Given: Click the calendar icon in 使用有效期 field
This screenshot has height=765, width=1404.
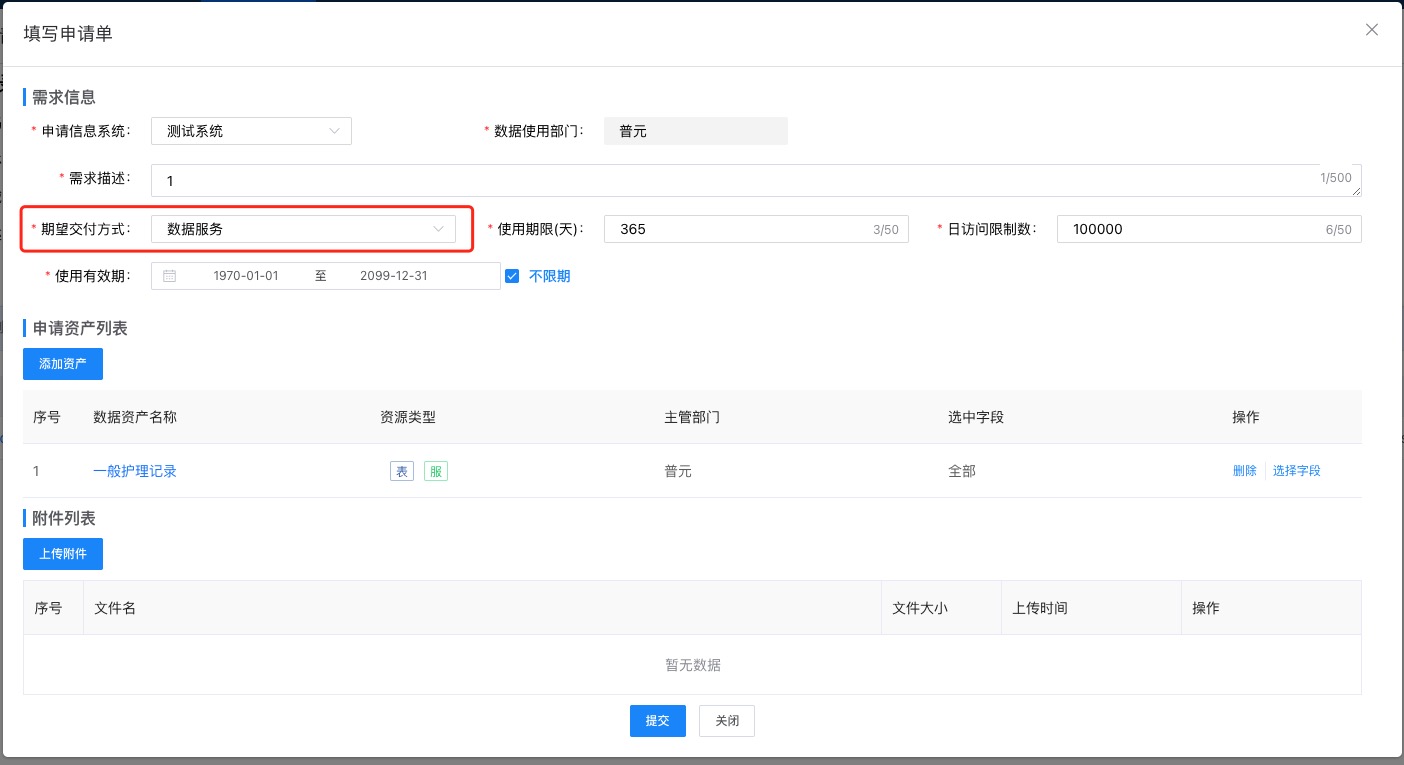Looking at the screenshot, I should [170, 276].
